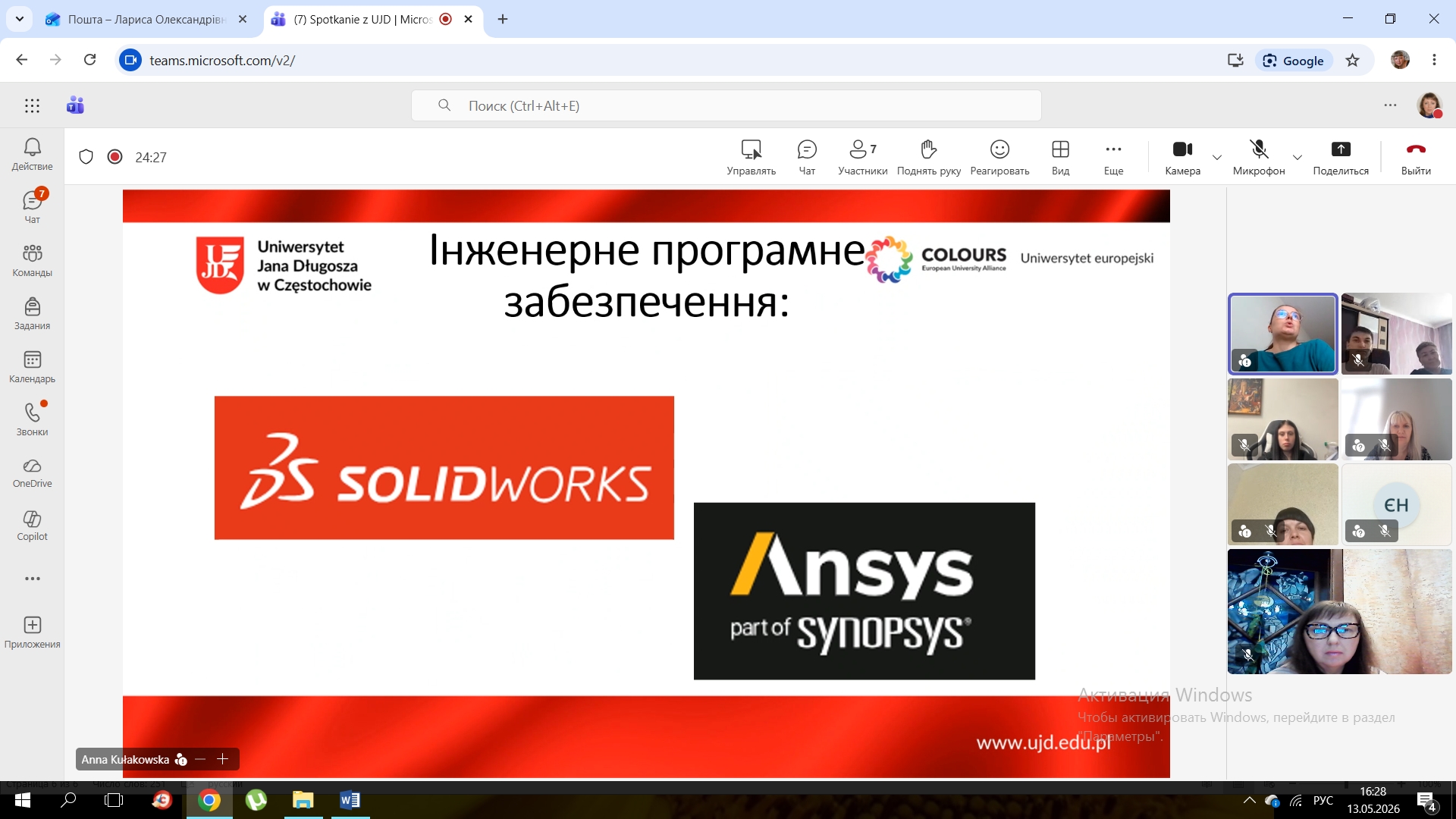Open Apps (Приложения) in sidebar
The height and width of the screenshot is (819, 1456).
click(32, 632)
